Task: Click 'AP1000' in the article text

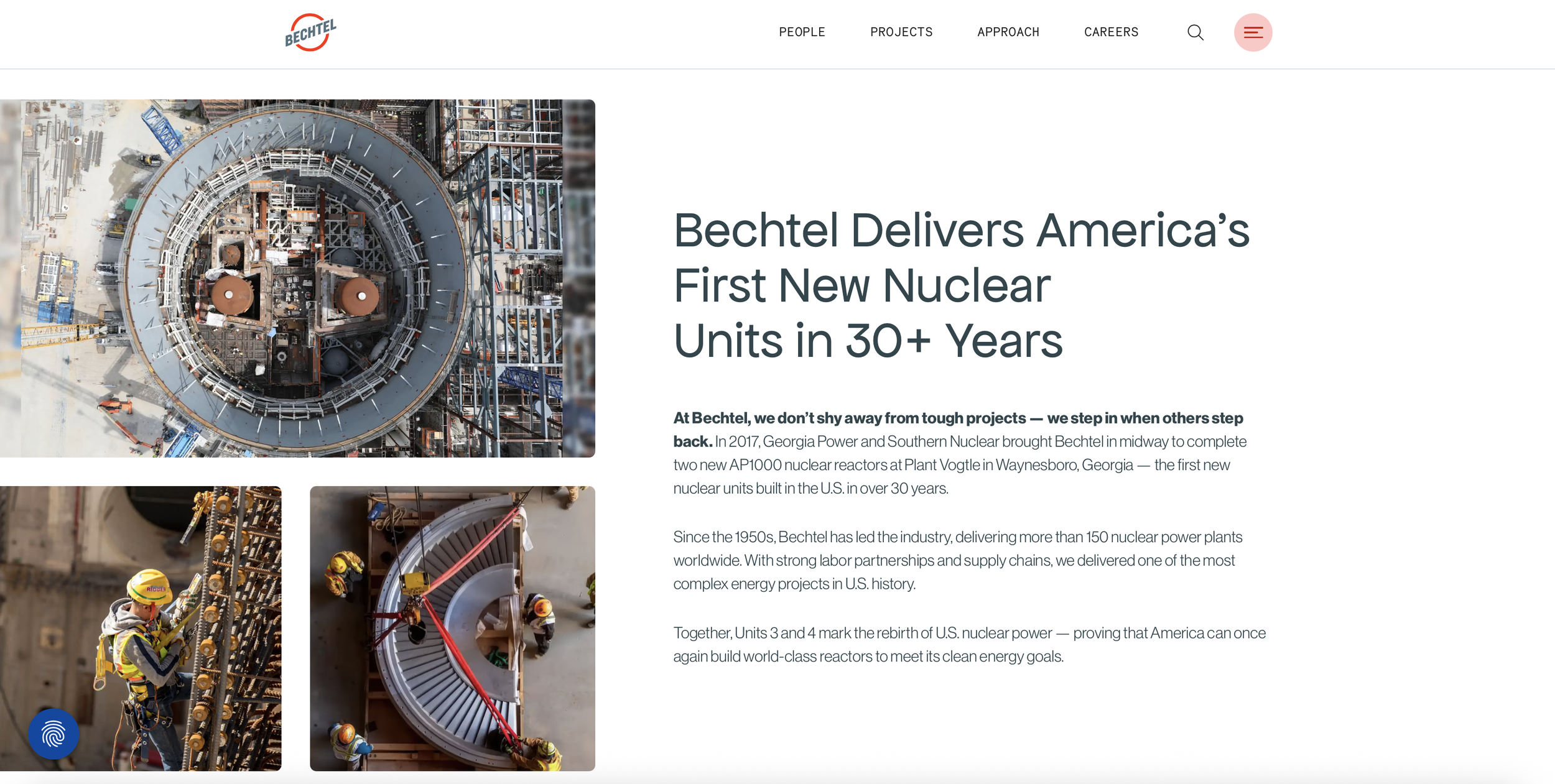Action: (x=754, y=465)
